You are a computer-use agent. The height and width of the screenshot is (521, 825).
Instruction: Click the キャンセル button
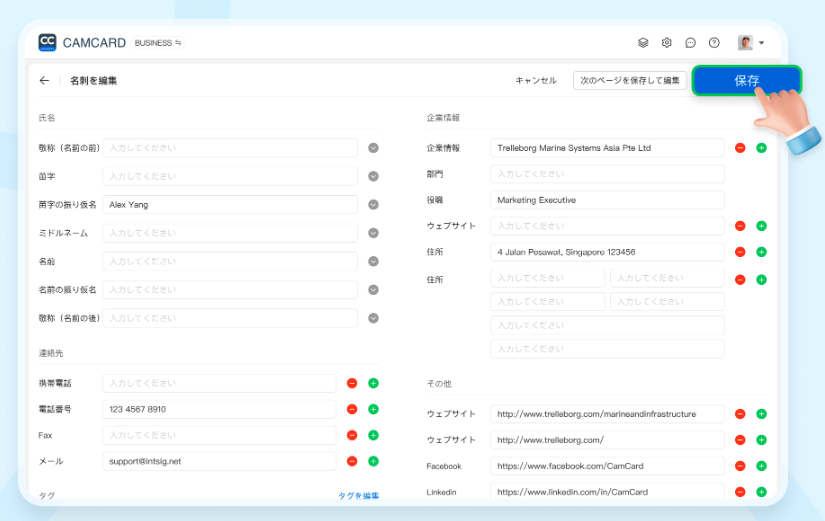[x=536, y=81]
